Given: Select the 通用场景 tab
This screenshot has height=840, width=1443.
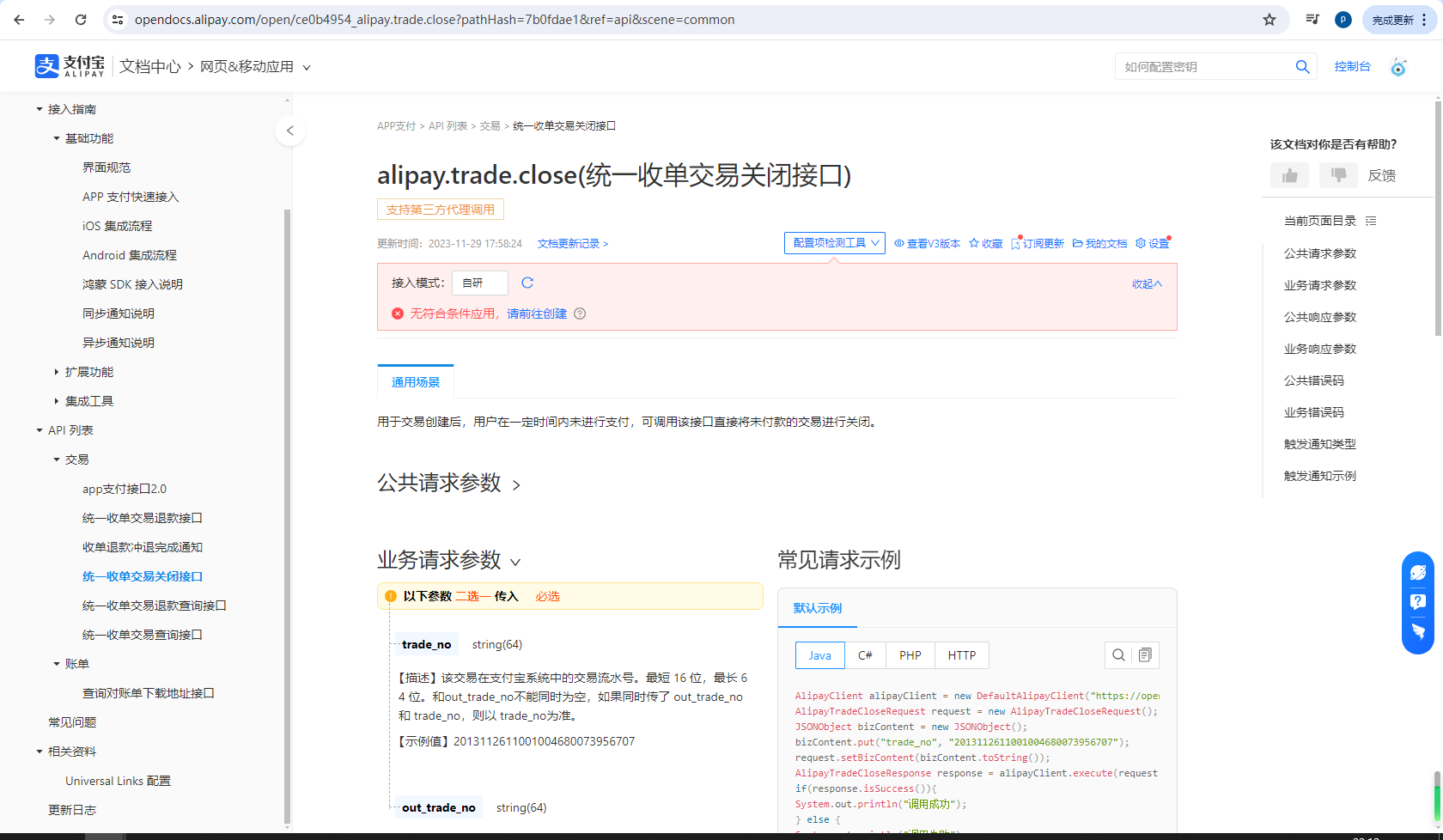Looking at the screenshot, I should coord(416,382).
